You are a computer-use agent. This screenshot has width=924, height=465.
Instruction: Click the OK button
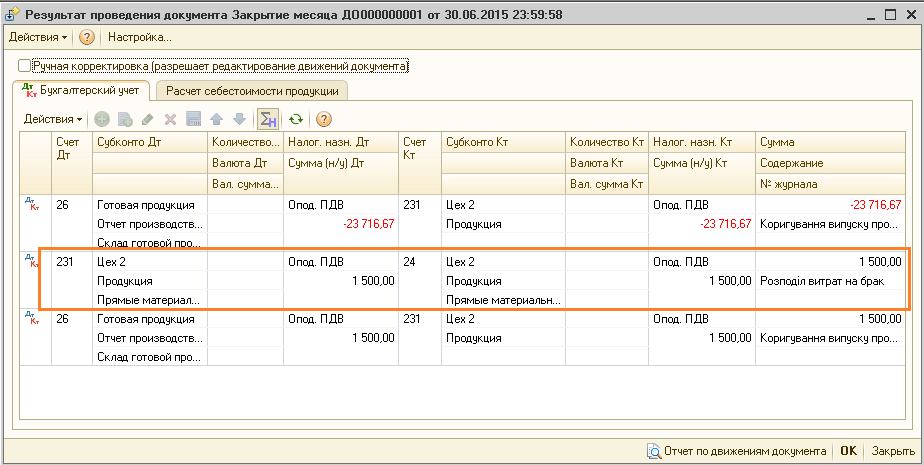(848, 451)
